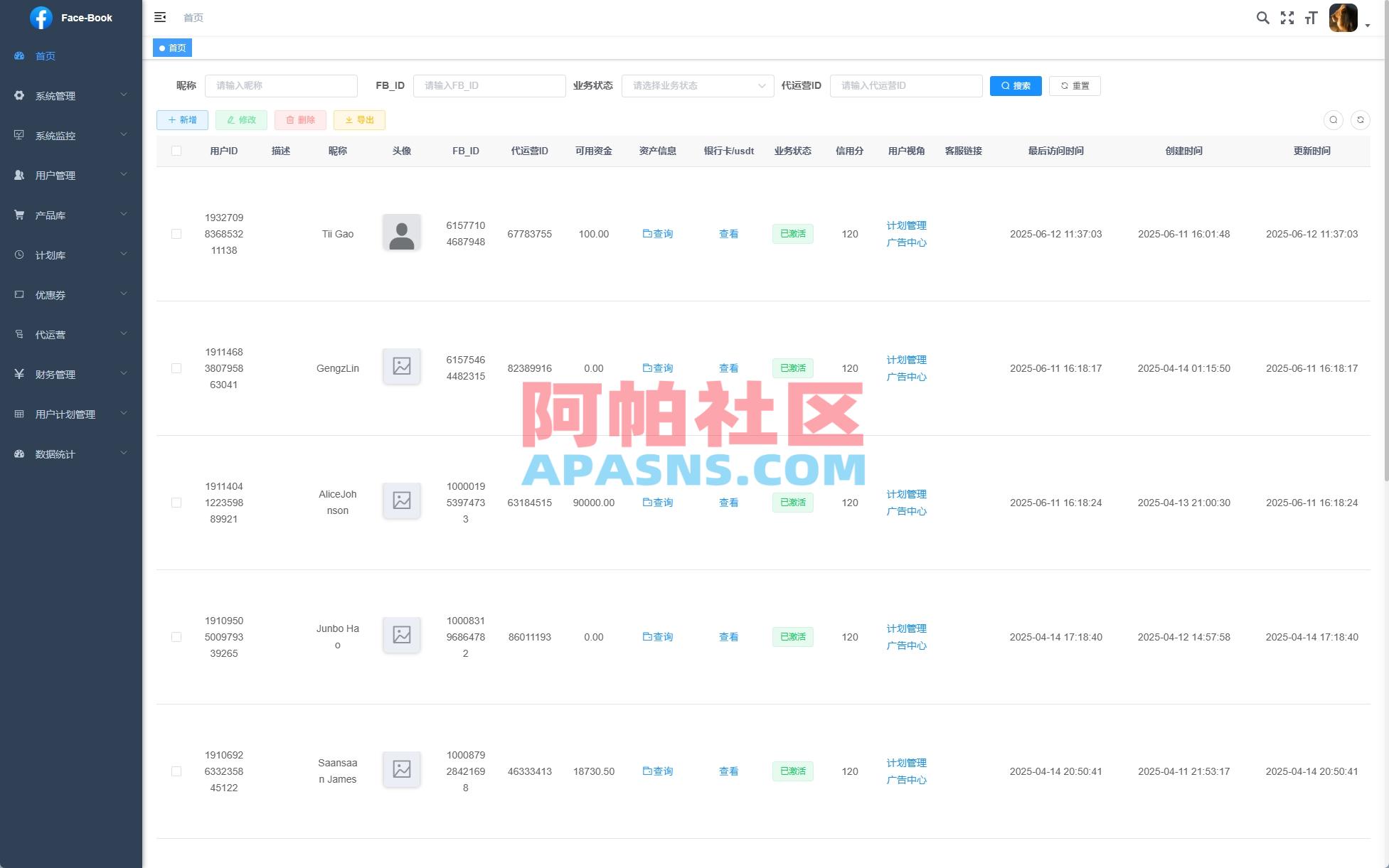
Task: Expand the 数据统计 sidebar menu
Action: pyautogui.click(x=71, y=454)
